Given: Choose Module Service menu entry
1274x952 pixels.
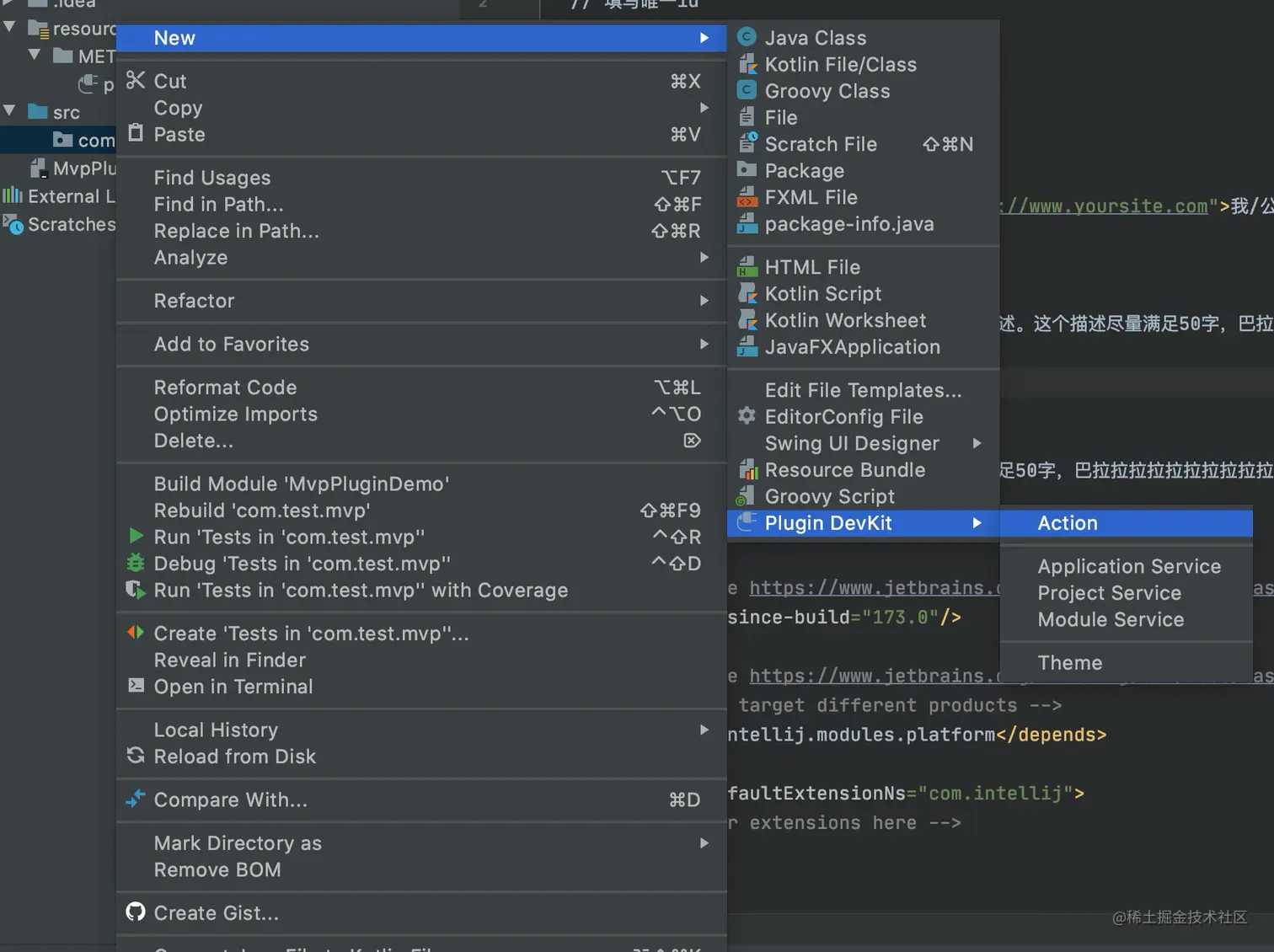Looking at the screenshot, I should pos(1126,619).
